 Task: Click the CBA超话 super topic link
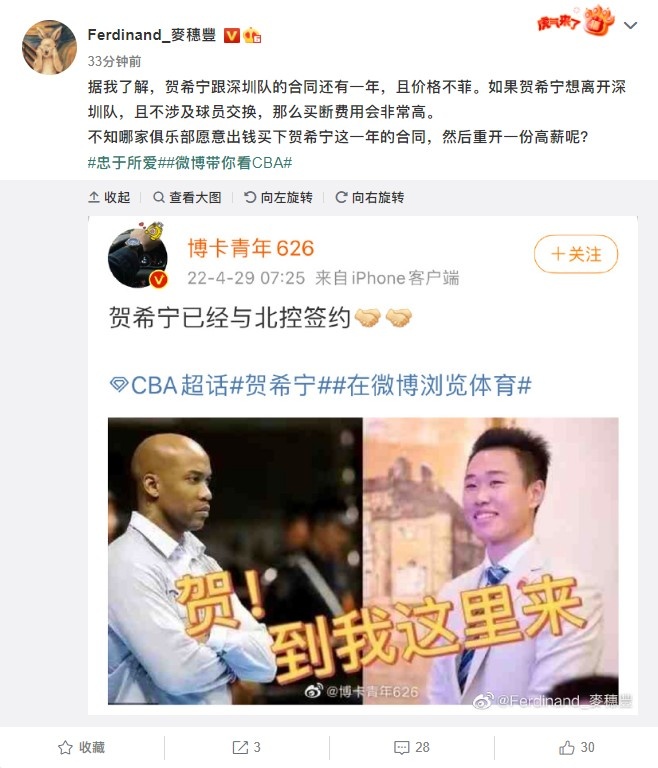(170, 385)
